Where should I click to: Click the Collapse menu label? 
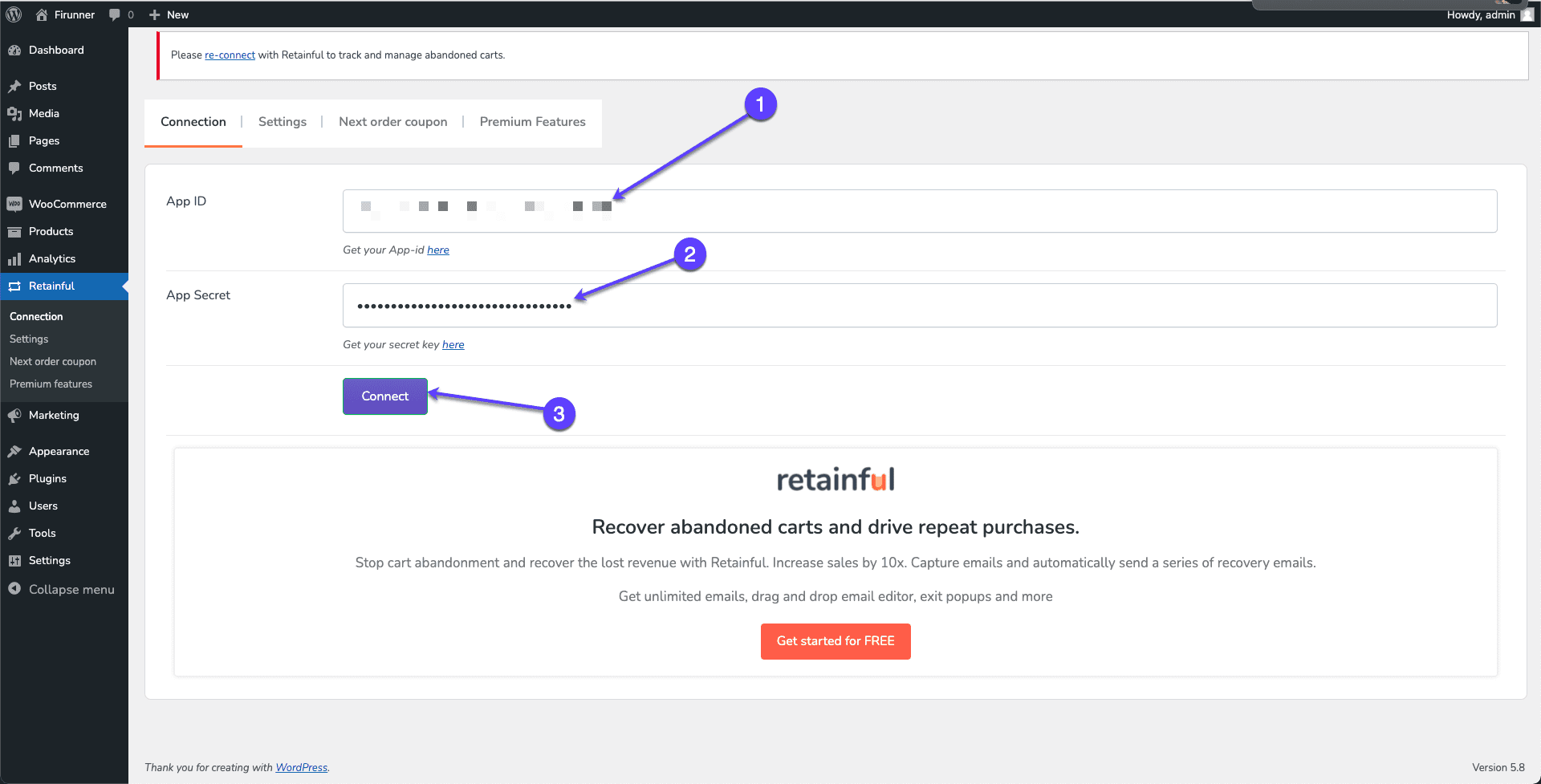[x=71, y=589]
